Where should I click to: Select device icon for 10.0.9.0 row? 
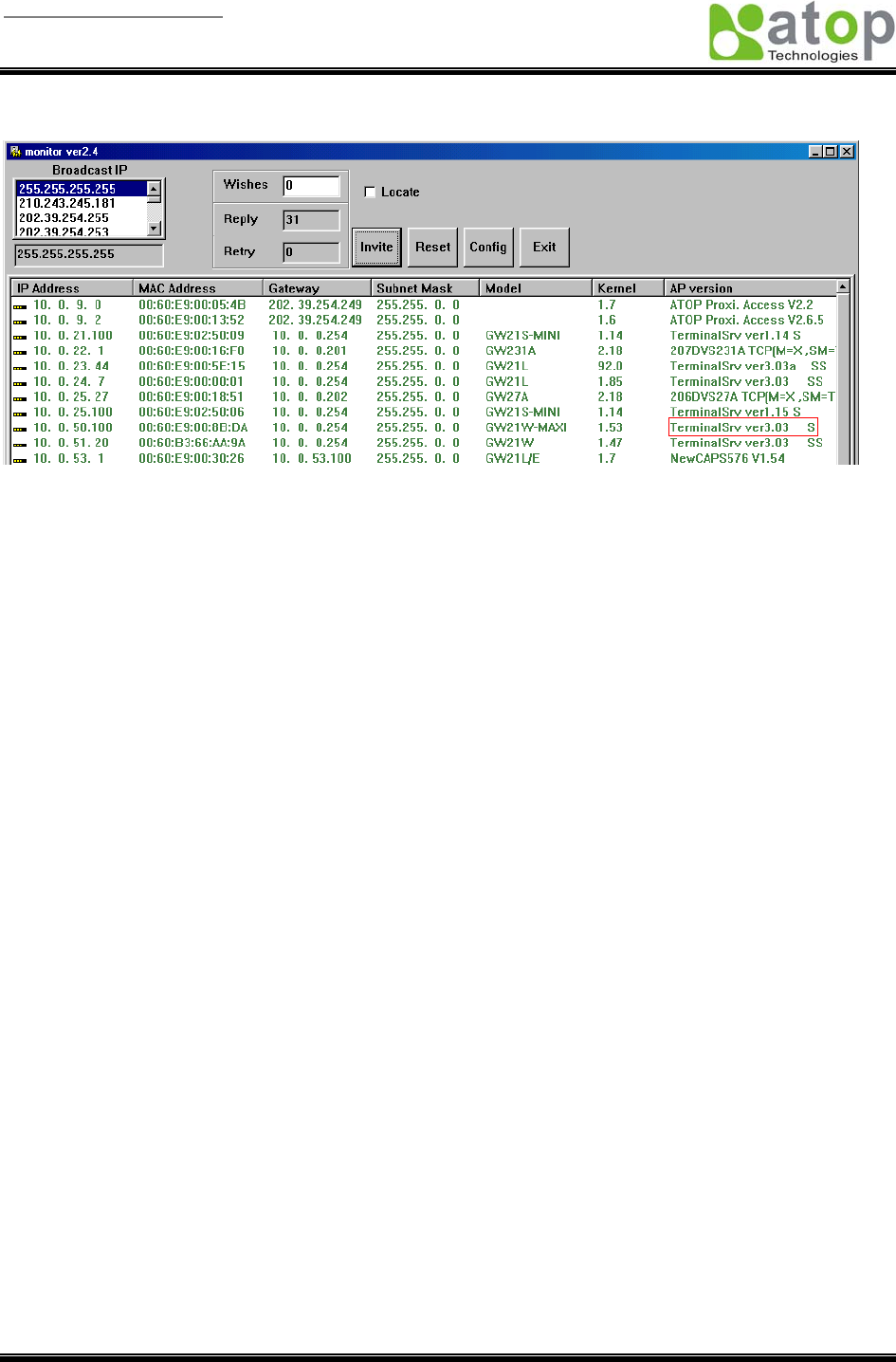click(20, 306)
